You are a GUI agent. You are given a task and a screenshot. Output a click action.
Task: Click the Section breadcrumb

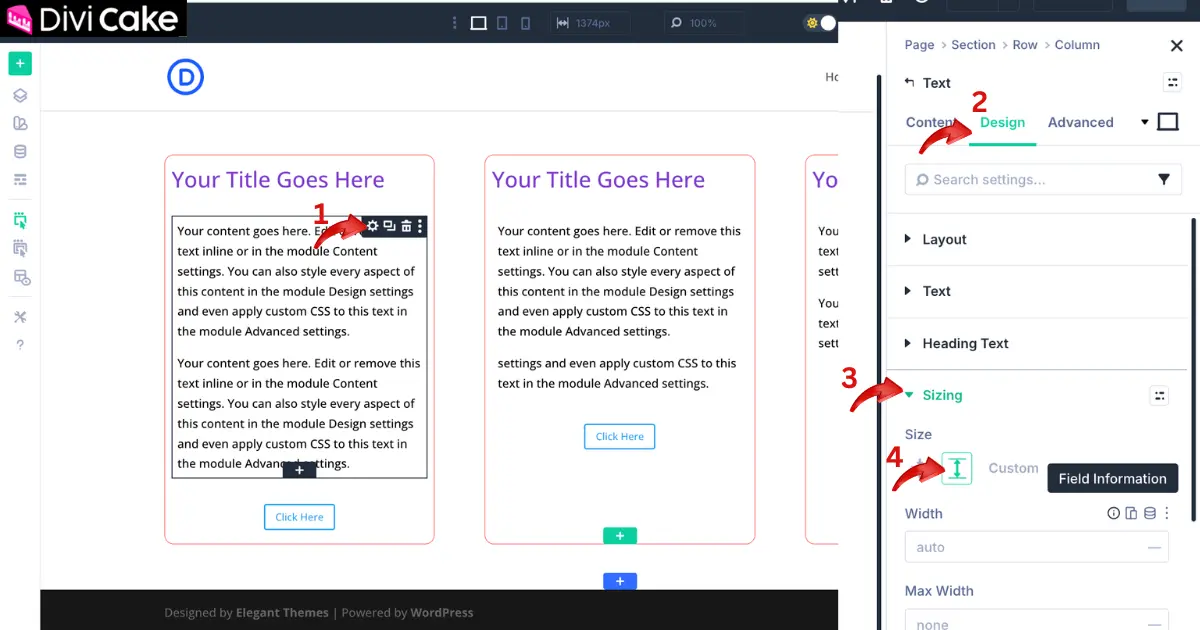(973, 45)
